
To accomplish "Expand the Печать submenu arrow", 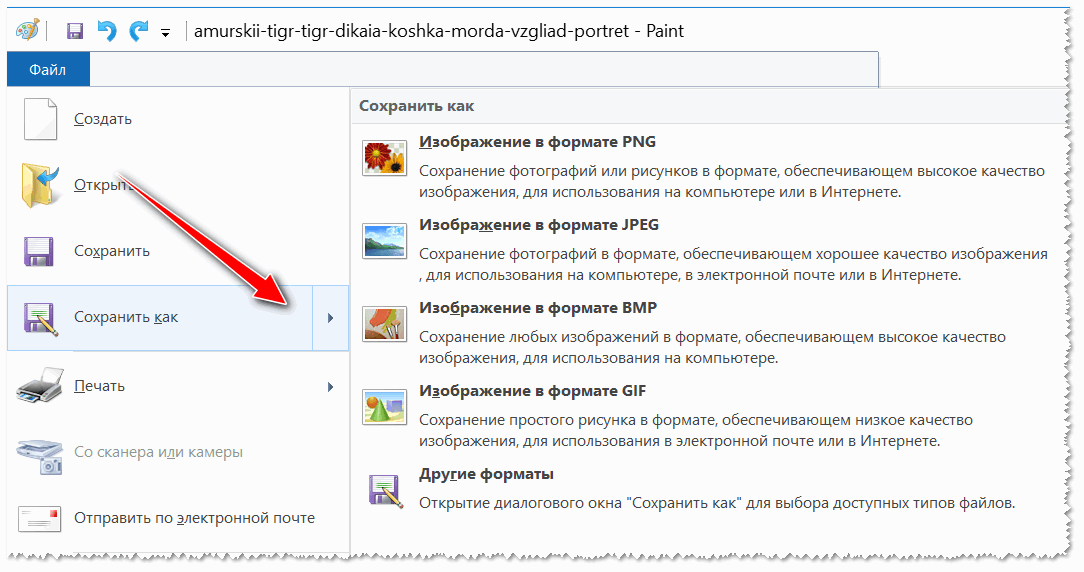I will tap(330, 387).
